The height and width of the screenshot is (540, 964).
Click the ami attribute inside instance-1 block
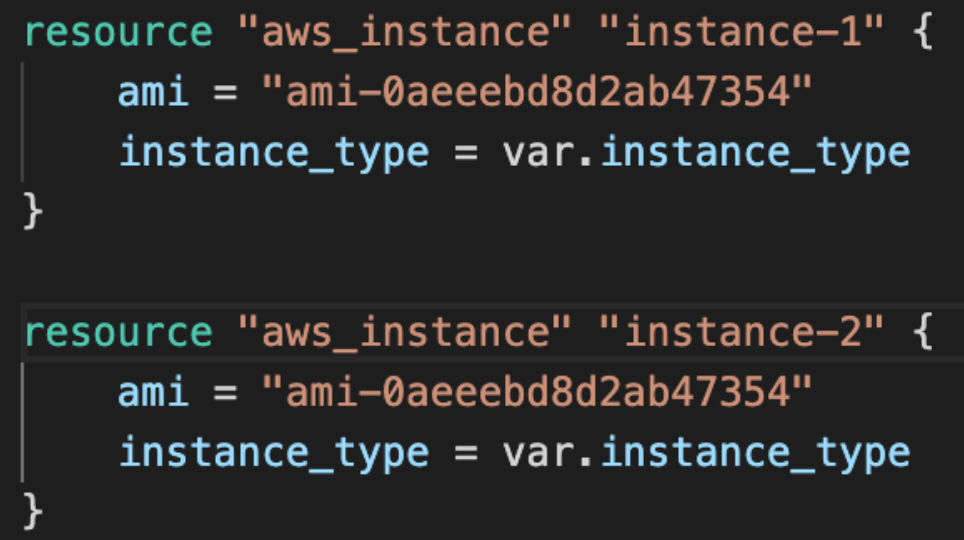tap(153, 93)
